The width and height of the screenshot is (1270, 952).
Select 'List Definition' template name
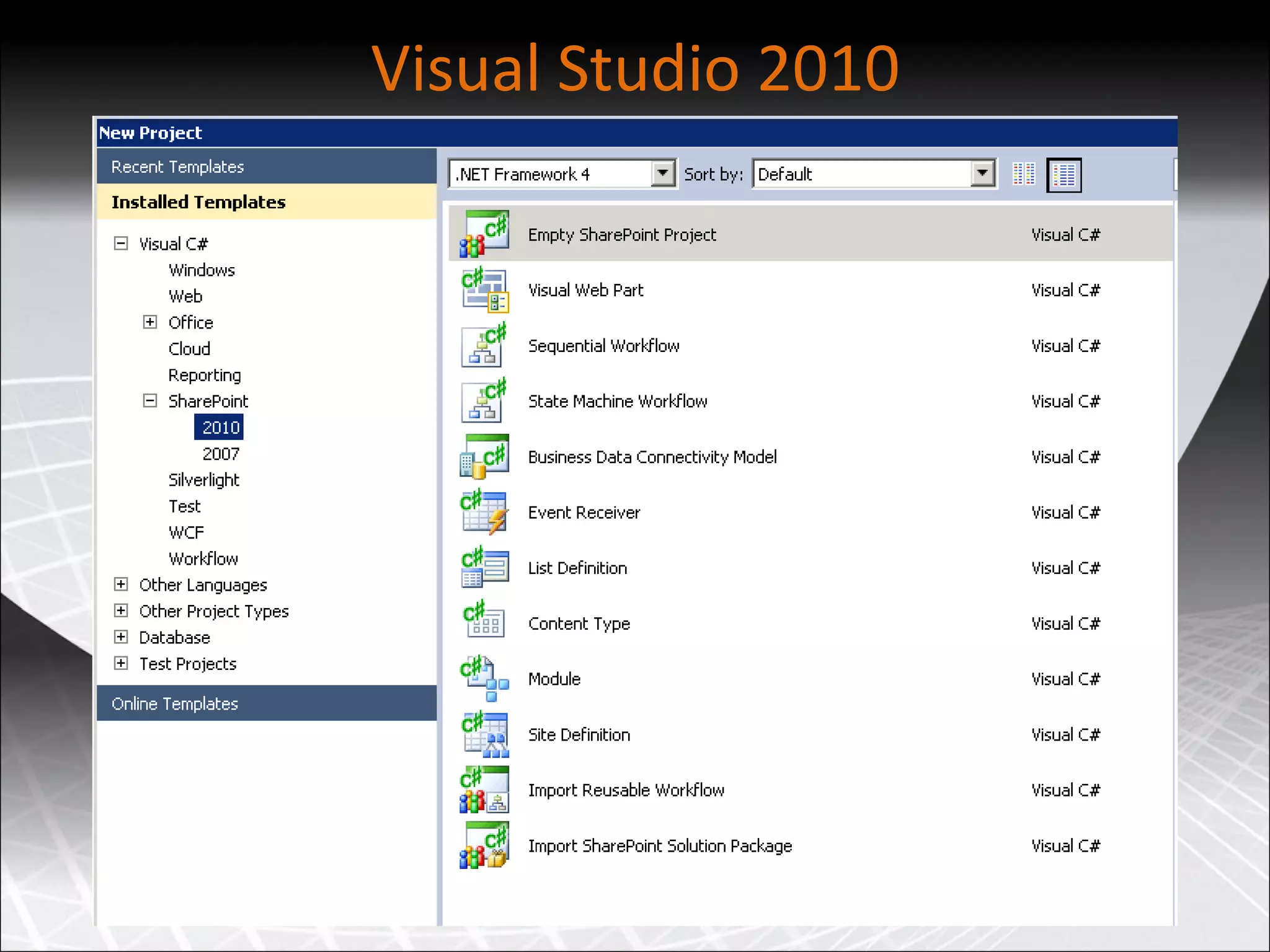tap(577, 568)
